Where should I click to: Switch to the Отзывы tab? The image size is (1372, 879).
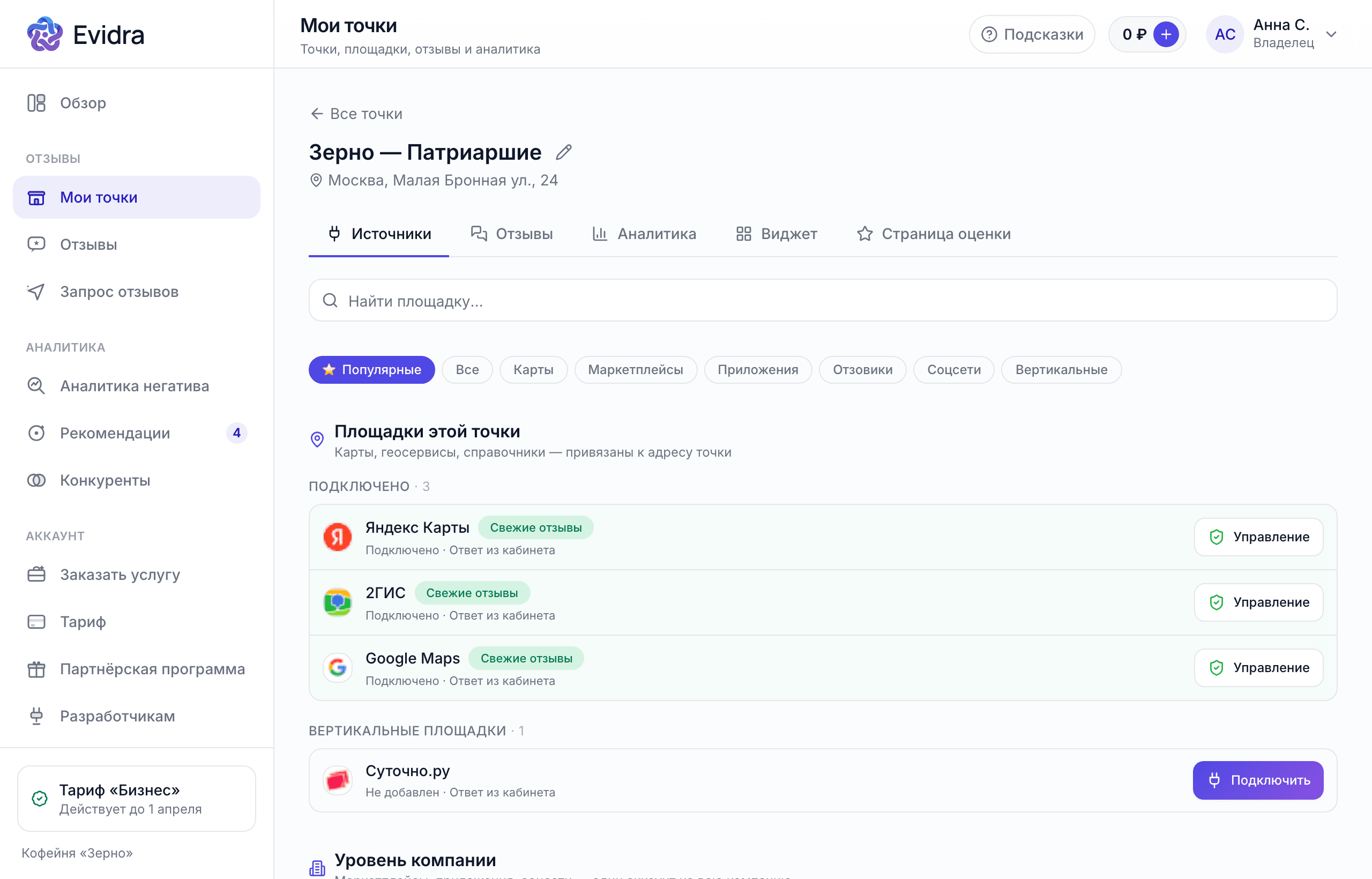point(512,234)
